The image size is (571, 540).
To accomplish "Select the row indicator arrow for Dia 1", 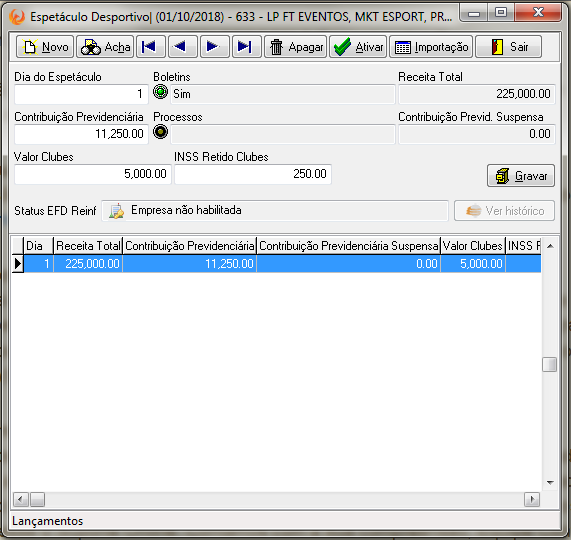I will tap(17, 264).
